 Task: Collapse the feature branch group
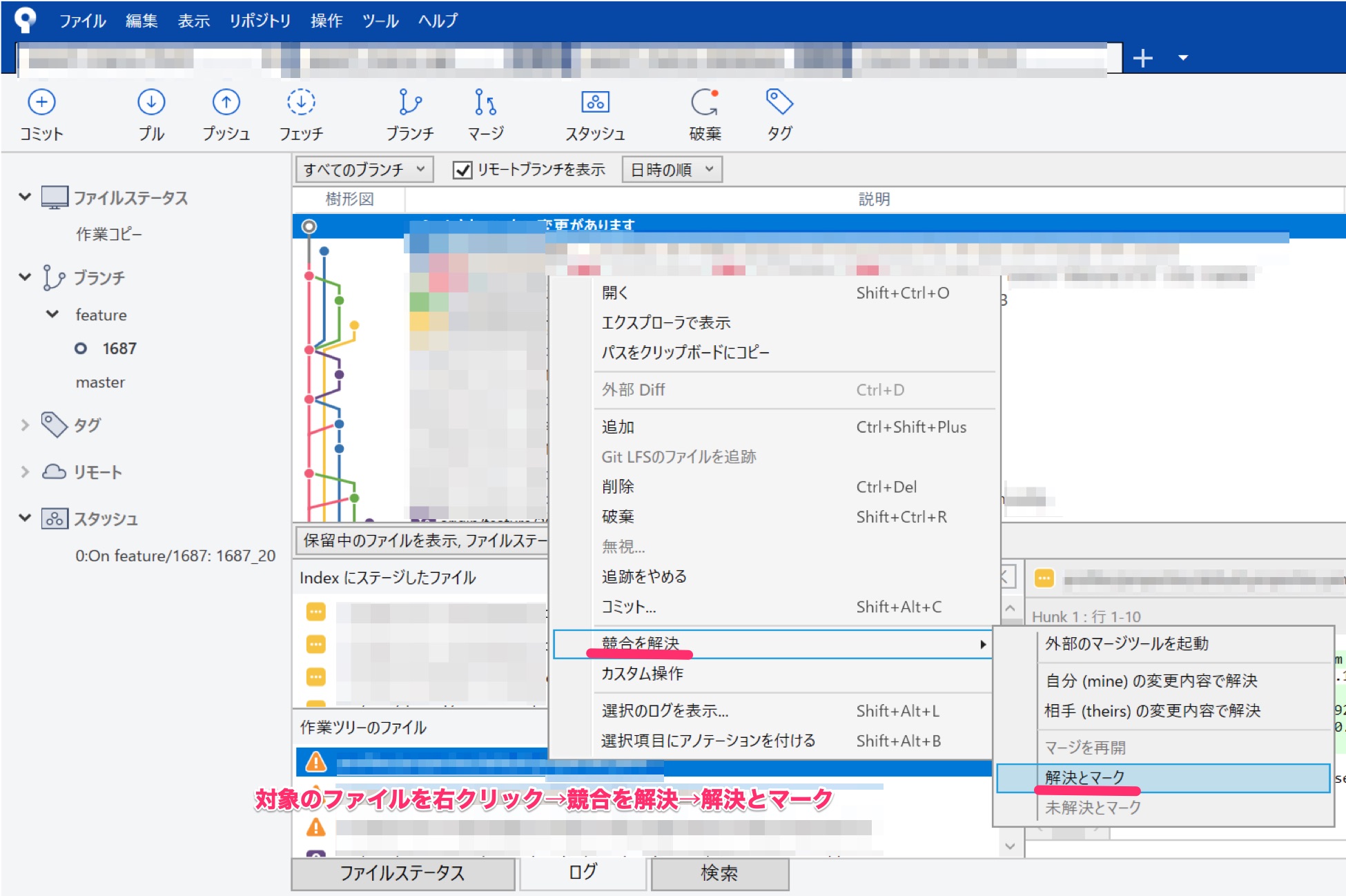pyautogui.click(x=51, y=314)
